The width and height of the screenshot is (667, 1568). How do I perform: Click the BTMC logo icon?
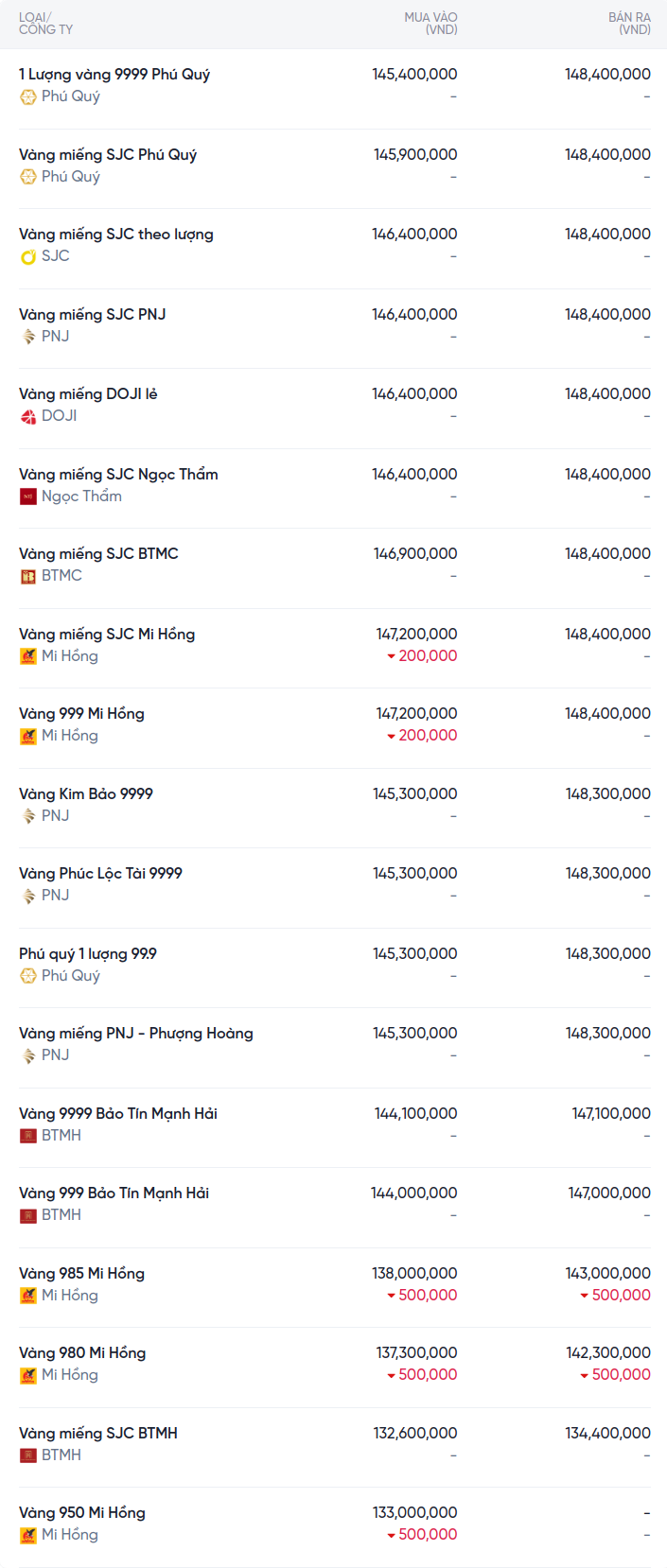[x=28, y=576]
